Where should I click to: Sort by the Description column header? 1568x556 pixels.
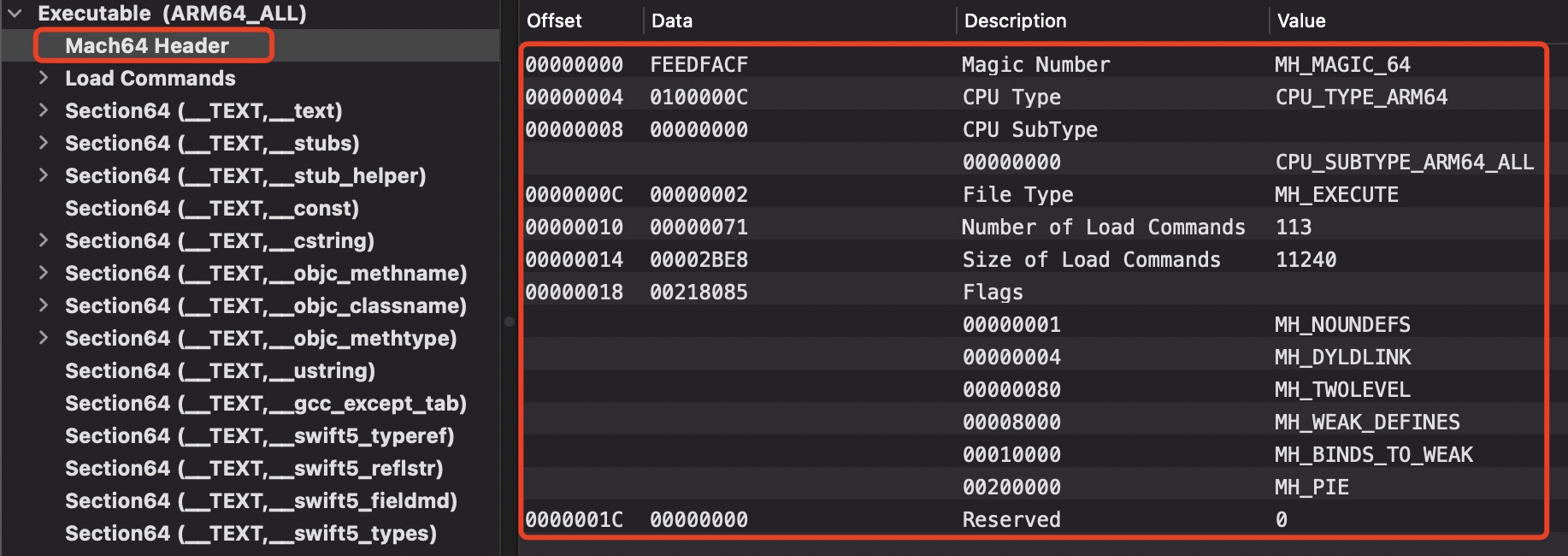1015,21
